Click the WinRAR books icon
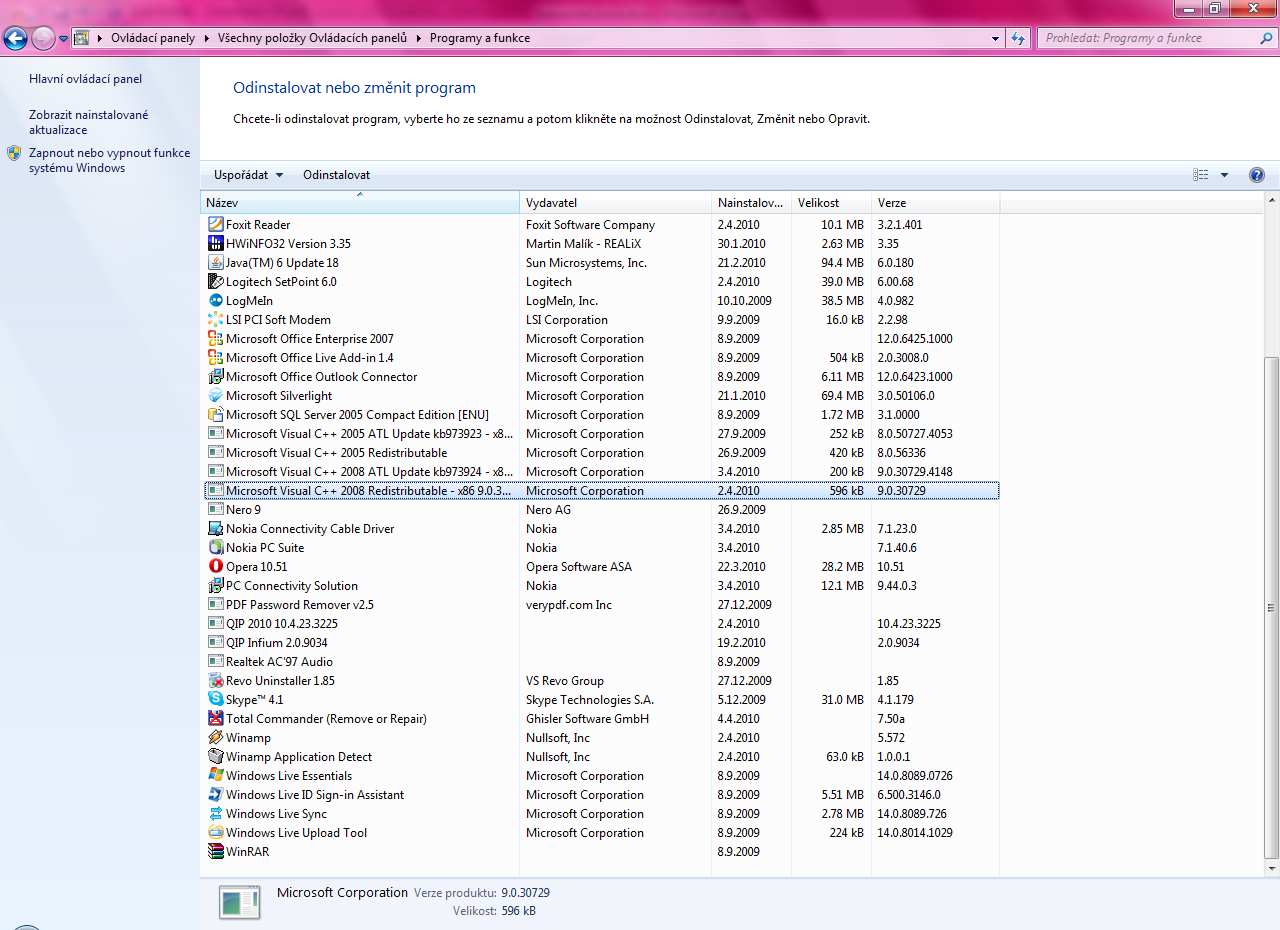Viewport: 1280px width, 930px height. click(x=215, y=852)
